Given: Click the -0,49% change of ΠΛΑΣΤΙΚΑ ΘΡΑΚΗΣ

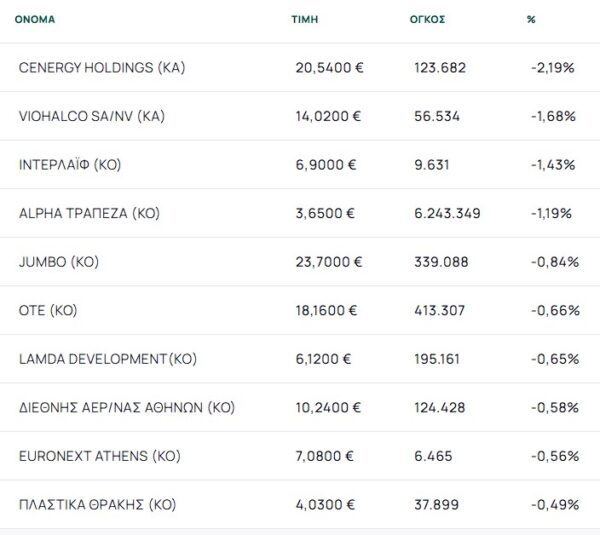Looking at the screenshot, I should [554, 504].
